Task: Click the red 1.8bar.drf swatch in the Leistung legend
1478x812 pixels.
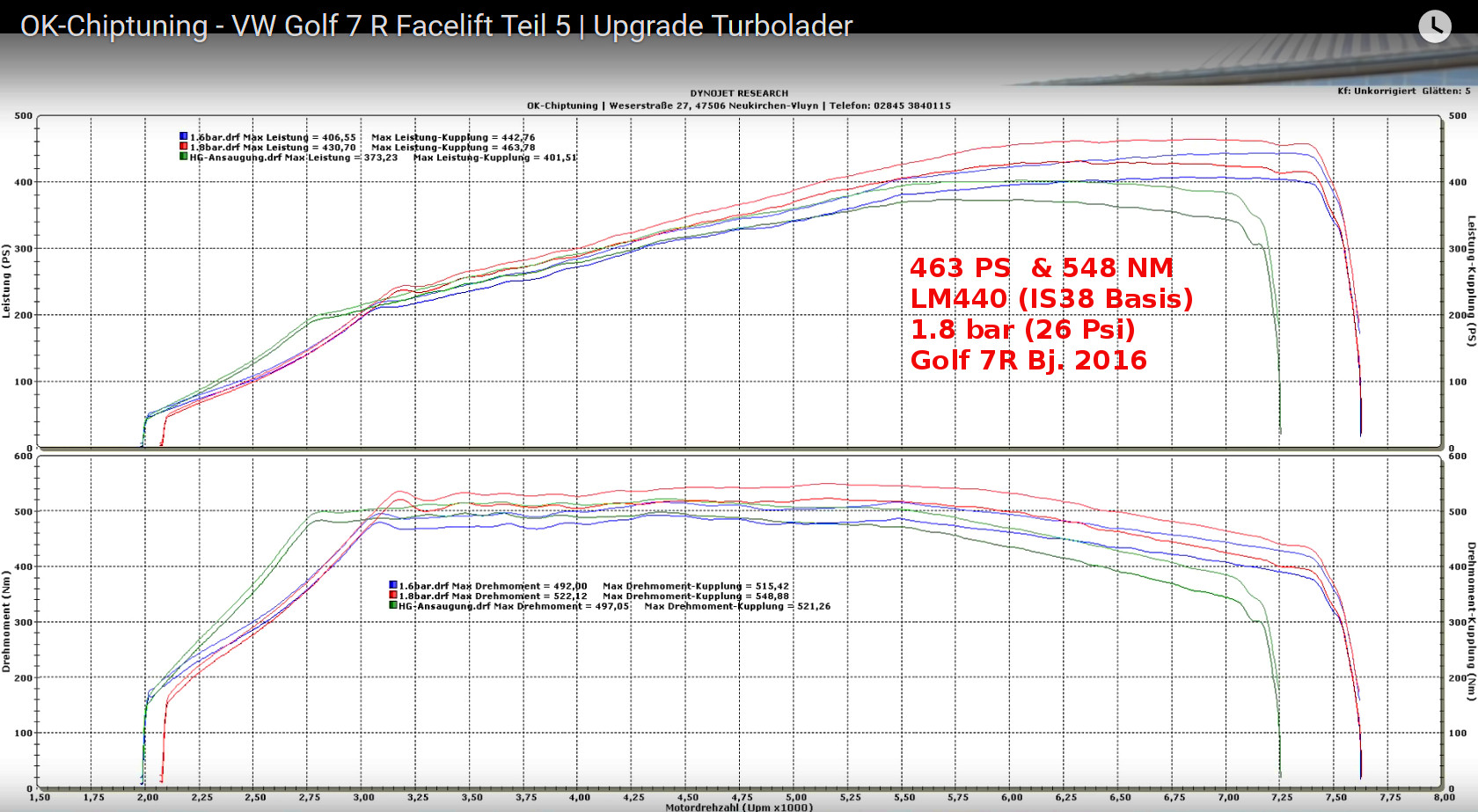Action: pyautogui.click(x=183, y=147)
